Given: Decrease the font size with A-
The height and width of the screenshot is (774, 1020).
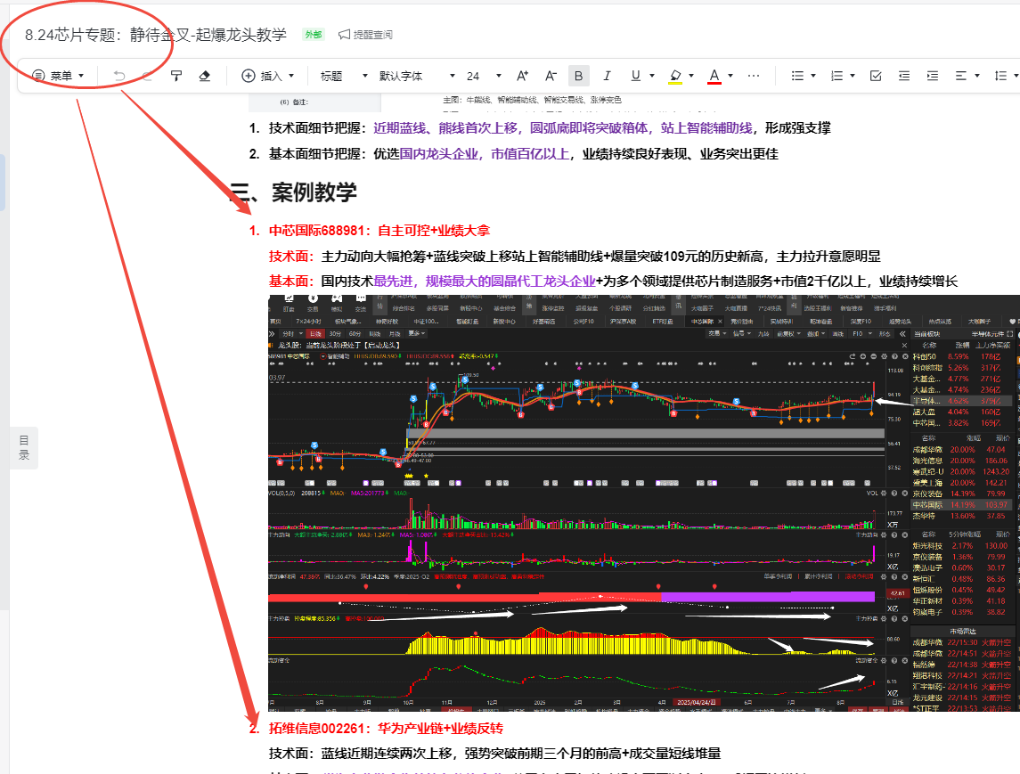Looking at the screenshot, I should pos(551,76).
